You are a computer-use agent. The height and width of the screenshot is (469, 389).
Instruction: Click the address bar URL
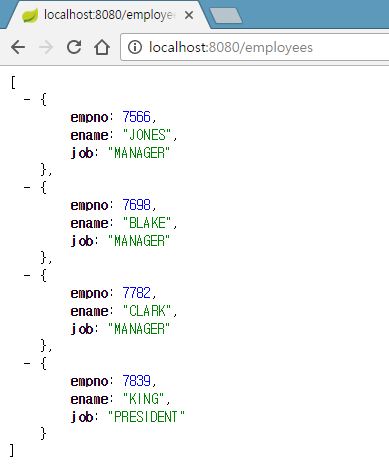[231, 47]
